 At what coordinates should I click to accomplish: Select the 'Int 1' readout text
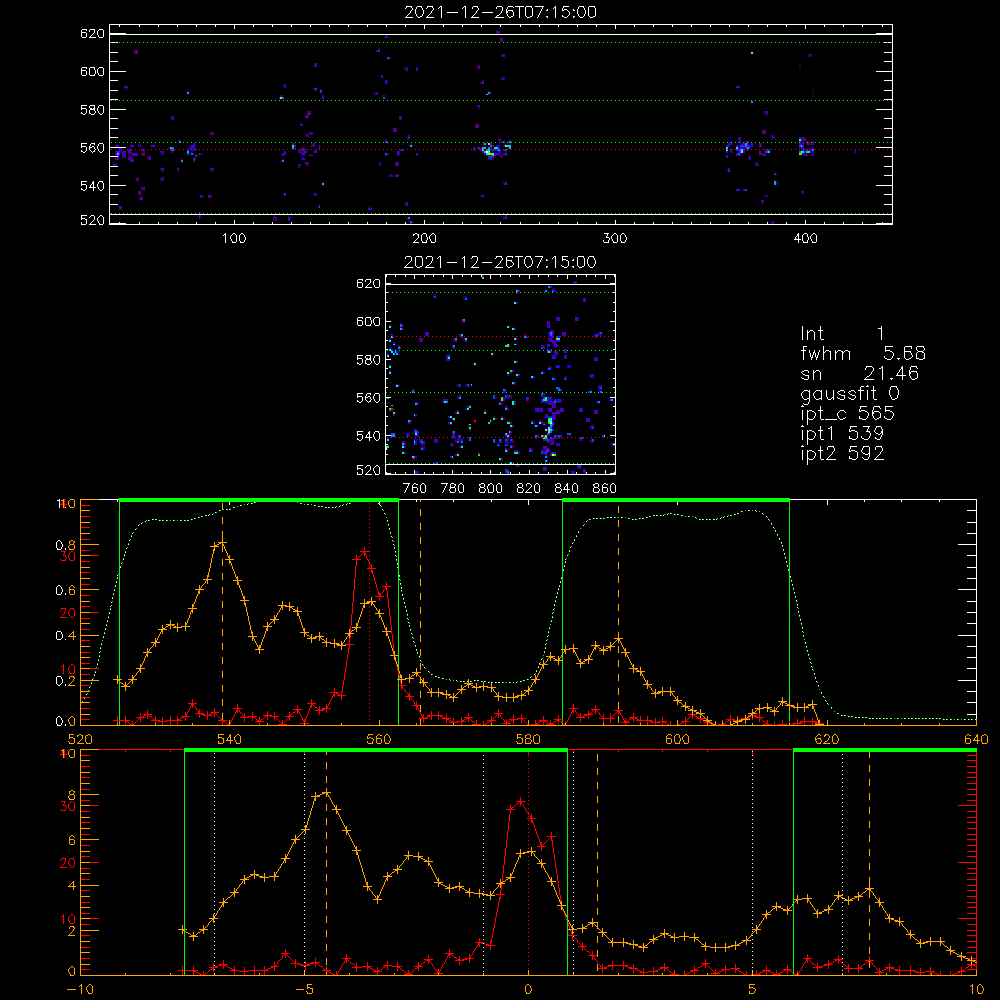pos(842,334)
